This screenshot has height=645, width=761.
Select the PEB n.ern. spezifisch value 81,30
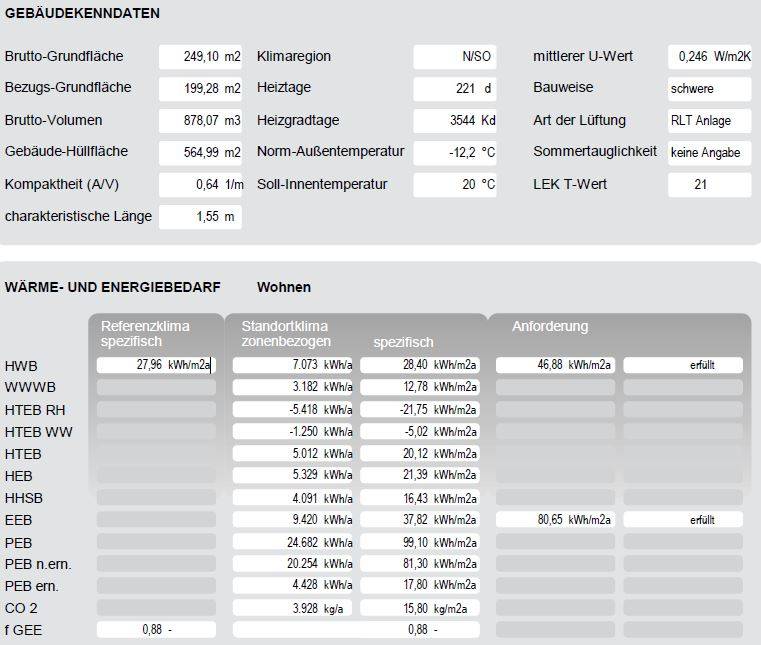(x=420, y=563)
